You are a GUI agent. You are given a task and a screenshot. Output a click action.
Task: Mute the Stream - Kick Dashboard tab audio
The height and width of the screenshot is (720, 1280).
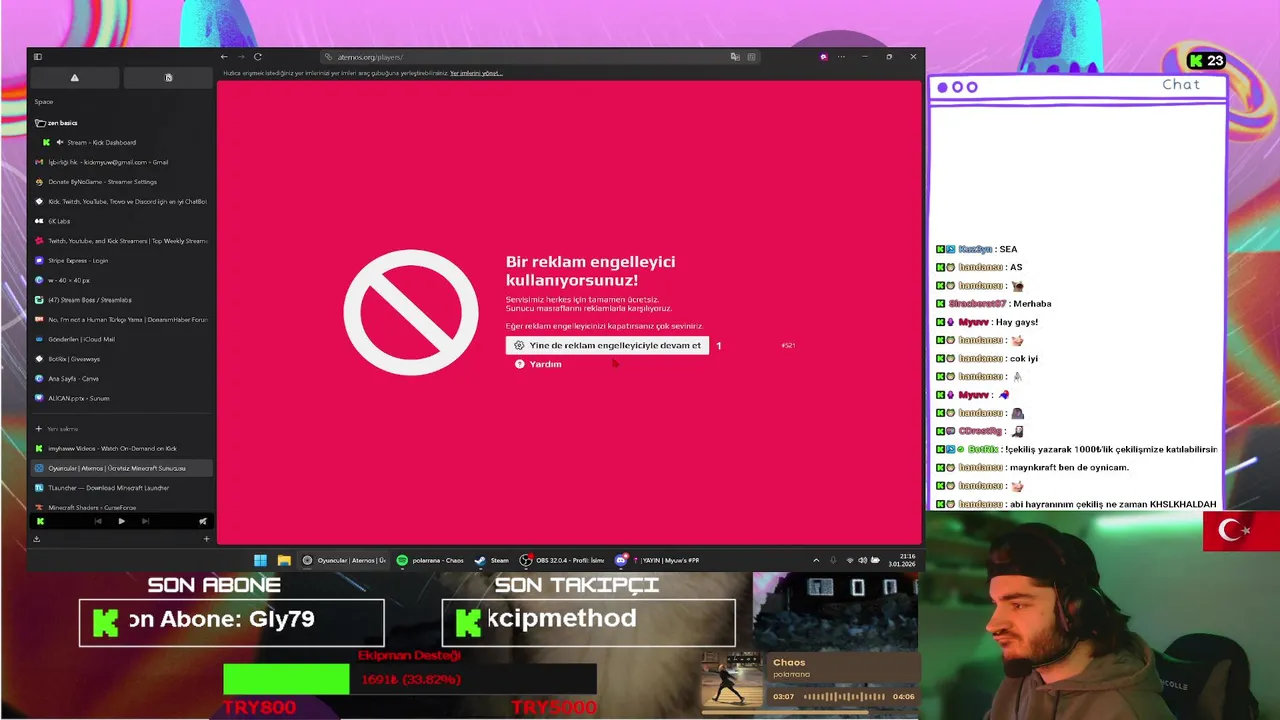tap(60, 142)
